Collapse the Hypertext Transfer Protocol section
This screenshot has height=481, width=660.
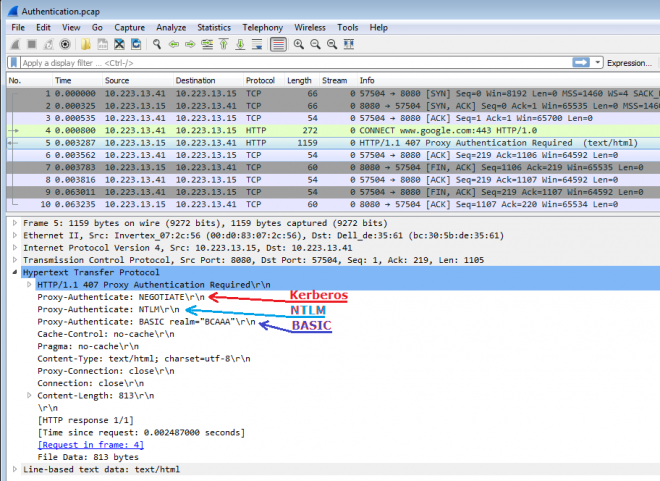pyautogui.click(x=12, y=271)
